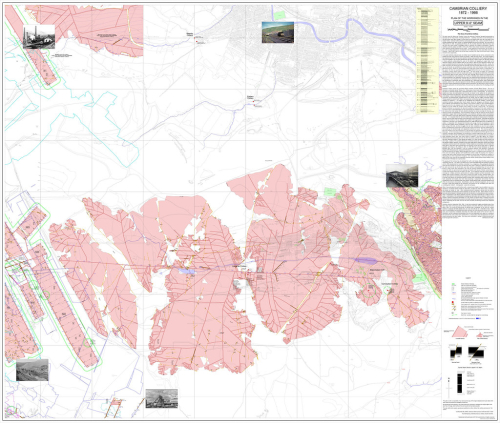This screenshot has width=500, height=423.
Task: Click the Cambrian Colliery 1872-1966 title
Action: [x=467, y=10]
